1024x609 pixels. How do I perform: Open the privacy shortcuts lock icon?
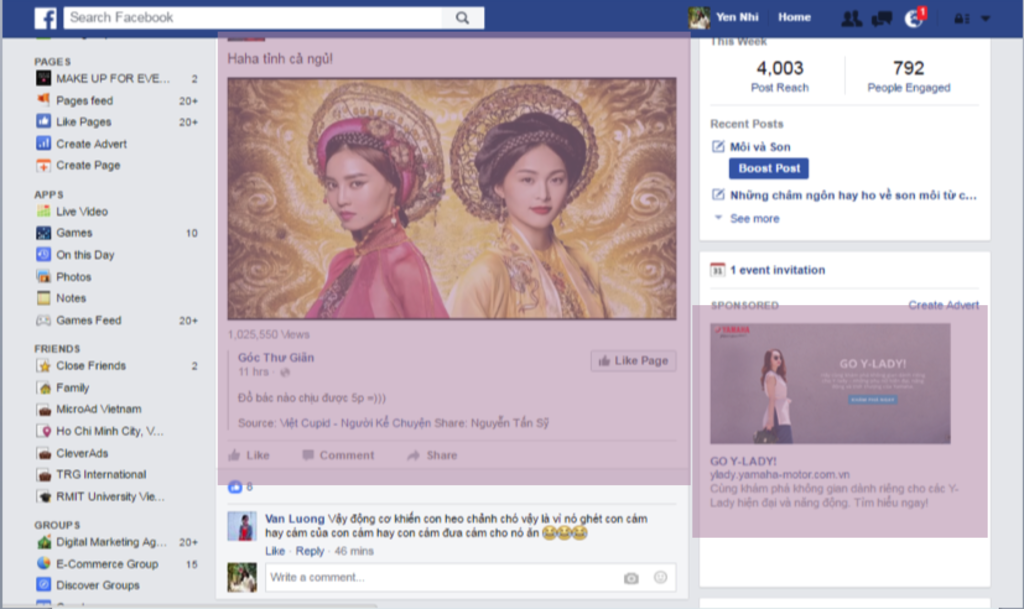(961, 18)
